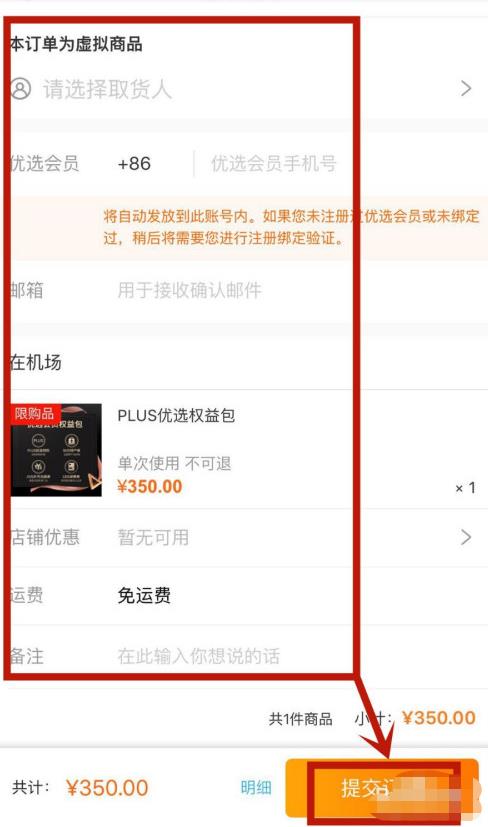The image size is (488, 827).
Task: Tap the orange registration notice banner
Action: pyautogui.click(x=244, y=227)
